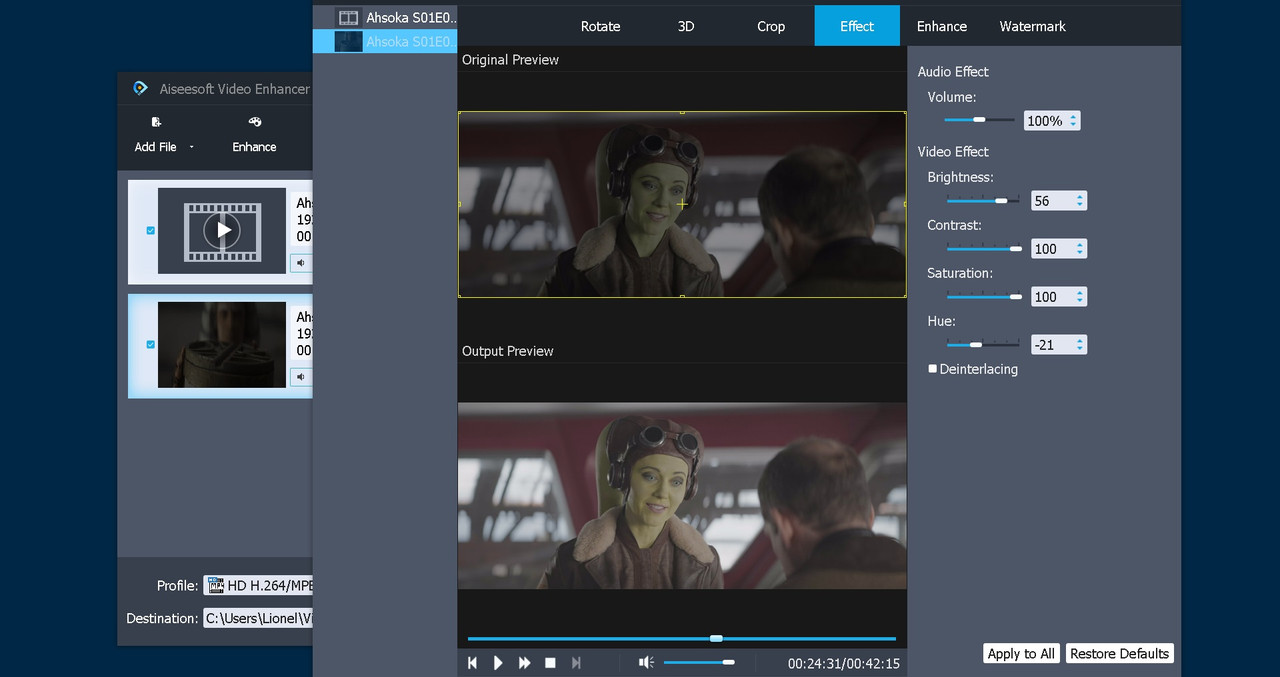Click audio icon of first file

[300, 263]
